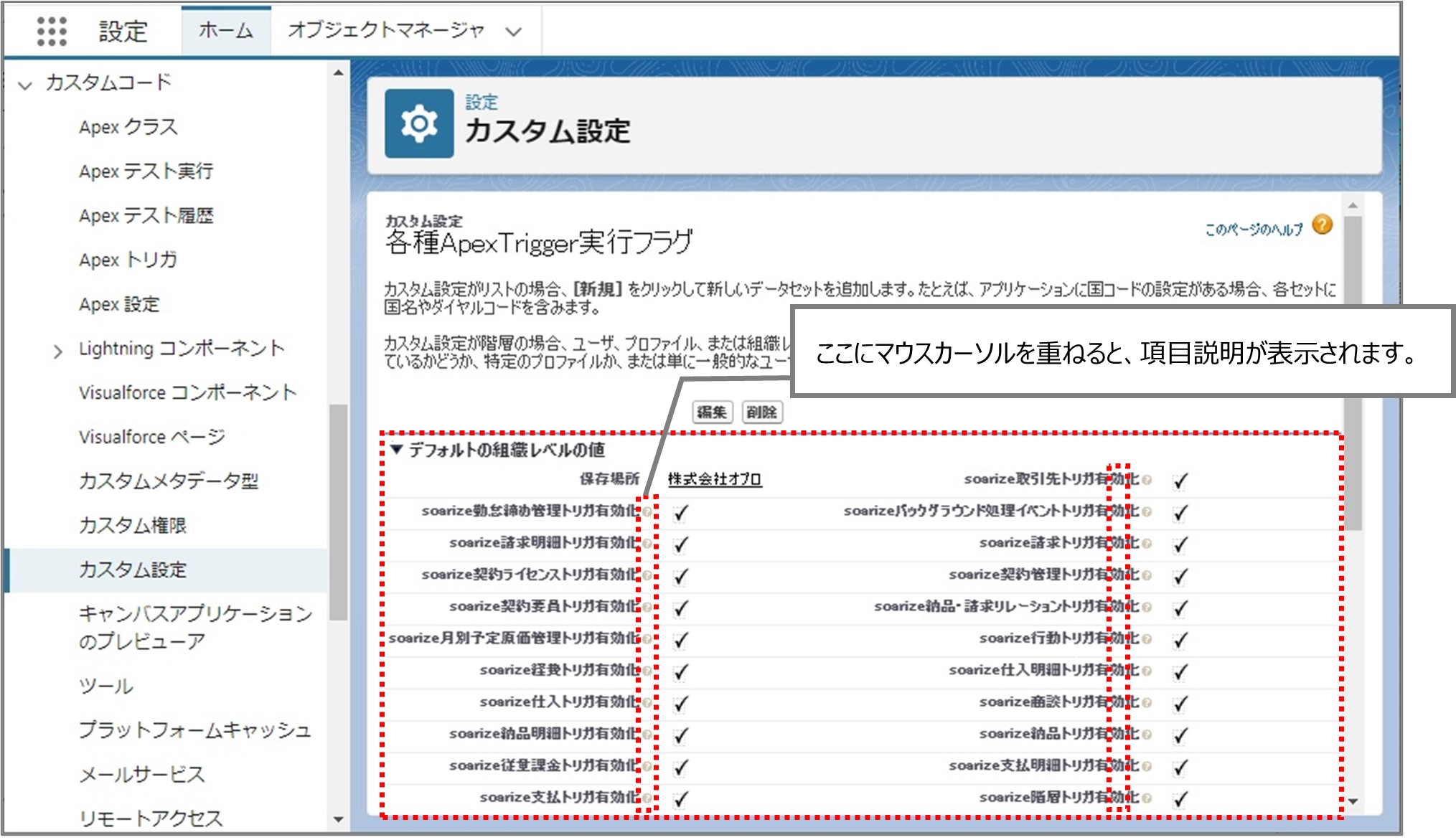Click help icon beside soarize支払明細トリガ有効化

pyautogui.click(x=1147, y=767)
